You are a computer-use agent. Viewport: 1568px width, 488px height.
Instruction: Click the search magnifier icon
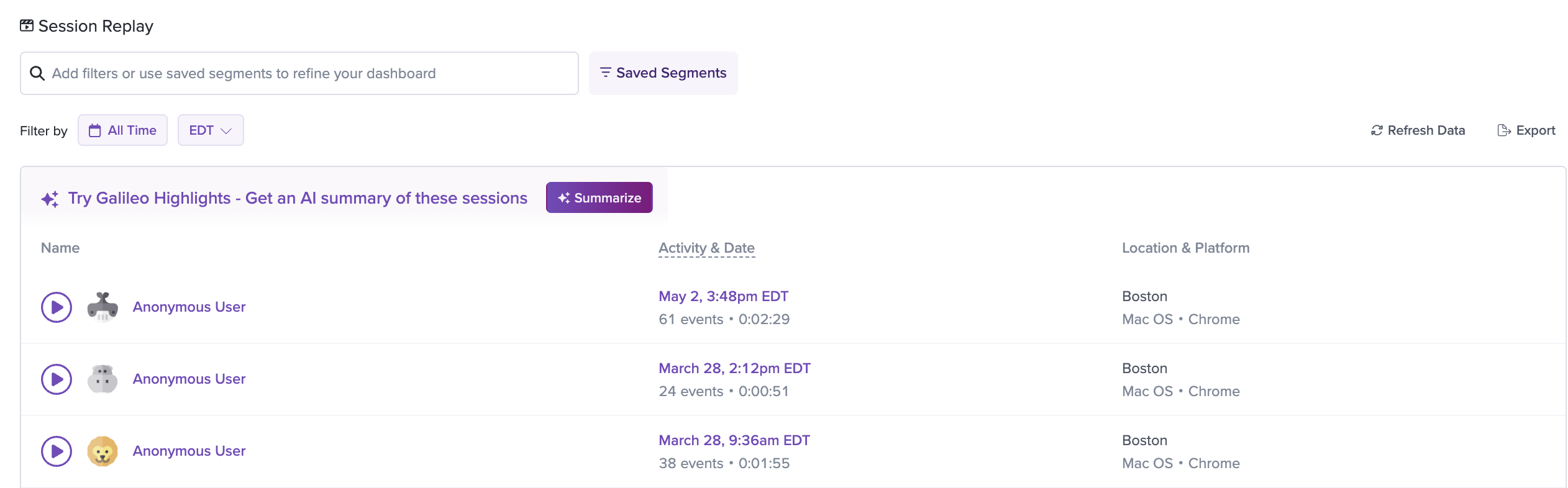(37, 73)
